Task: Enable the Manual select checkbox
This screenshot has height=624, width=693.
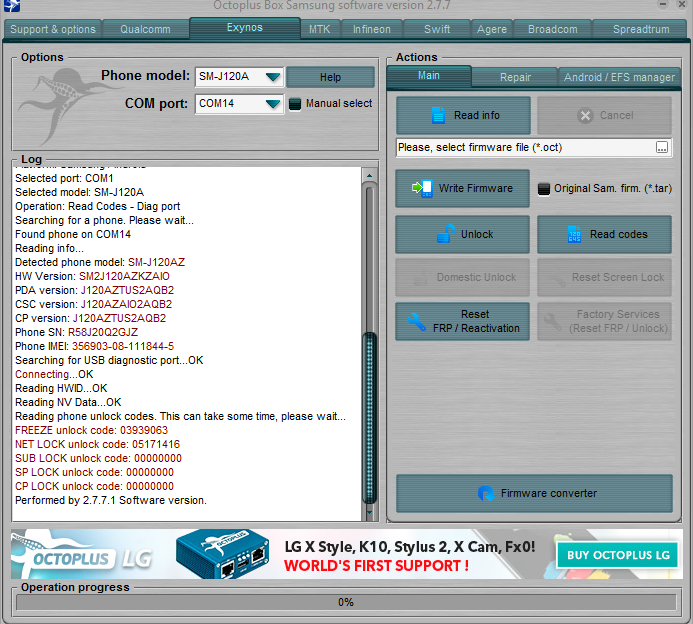Action: [x=295, y=104]
